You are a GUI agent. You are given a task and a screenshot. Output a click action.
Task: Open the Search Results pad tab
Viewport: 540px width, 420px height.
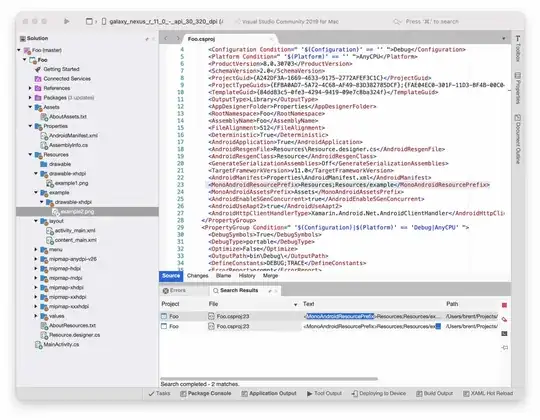(239, 291)
